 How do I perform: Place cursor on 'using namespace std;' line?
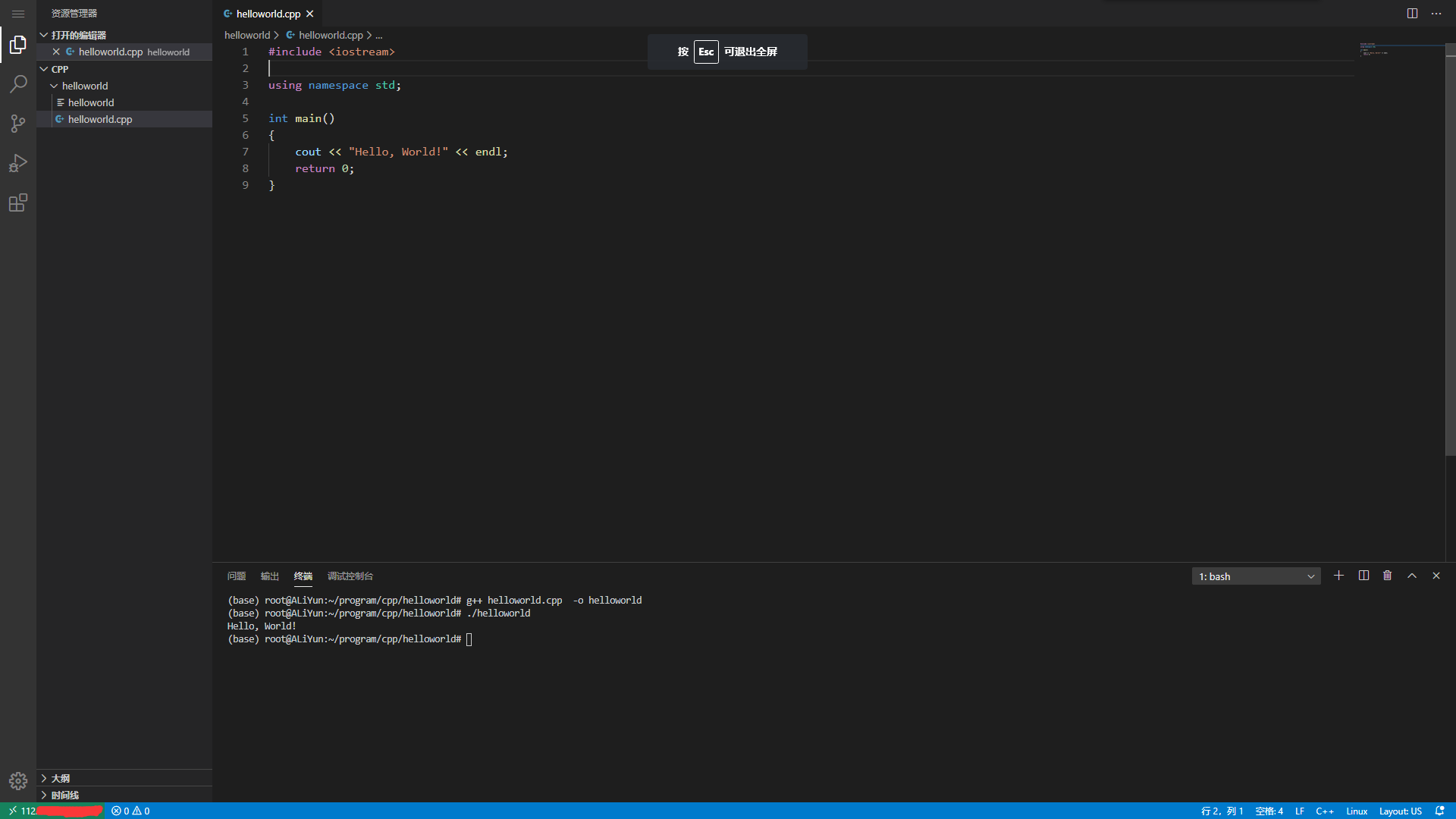[334, 85]
